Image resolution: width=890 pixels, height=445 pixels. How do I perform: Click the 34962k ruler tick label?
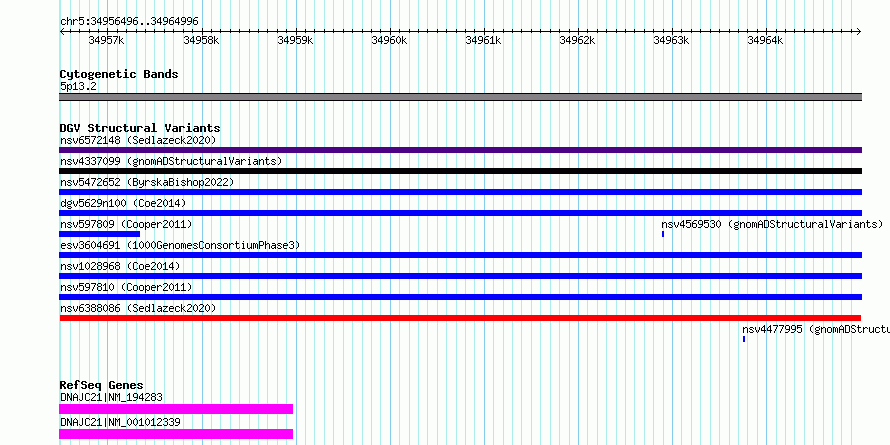pyautogui.click(x=577, y=40)
